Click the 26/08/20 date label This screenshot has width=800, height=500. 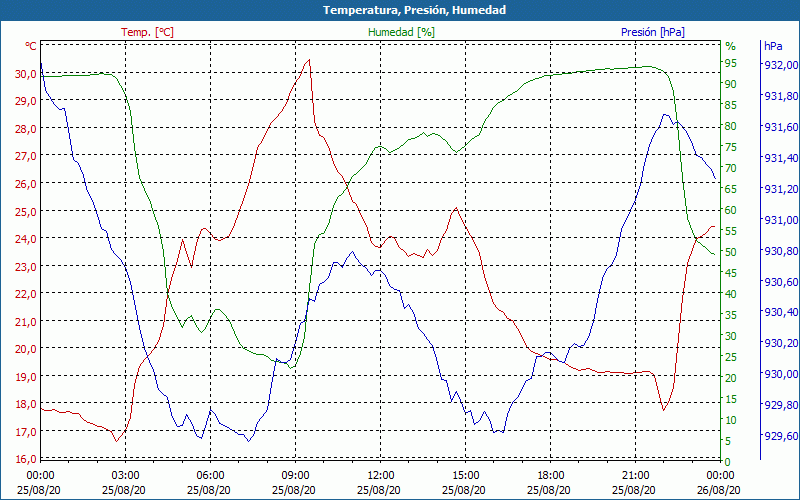coord(718,490)
